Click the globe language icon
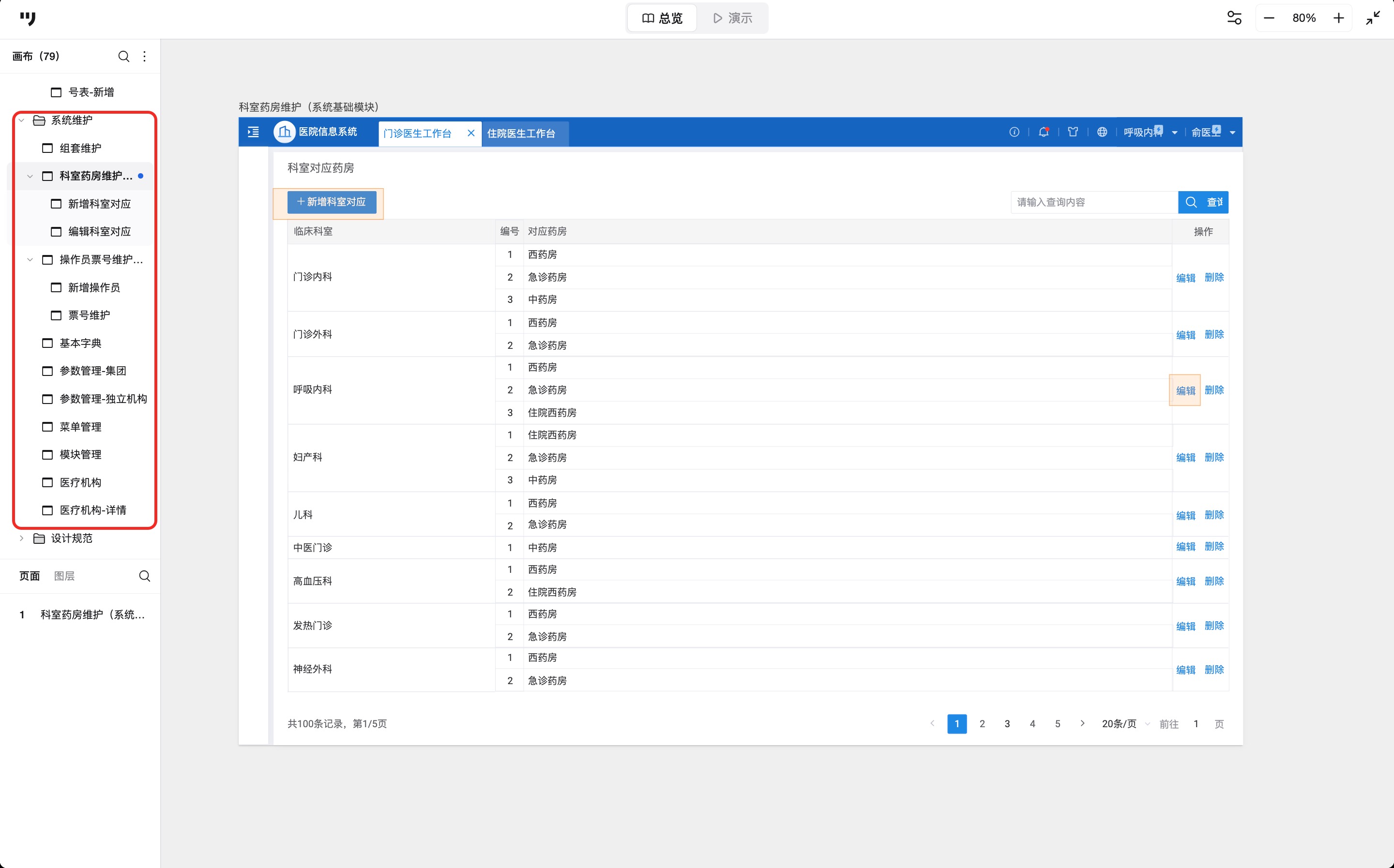The height and width of the screenshot is (868, 1394). click(1101, 132)
